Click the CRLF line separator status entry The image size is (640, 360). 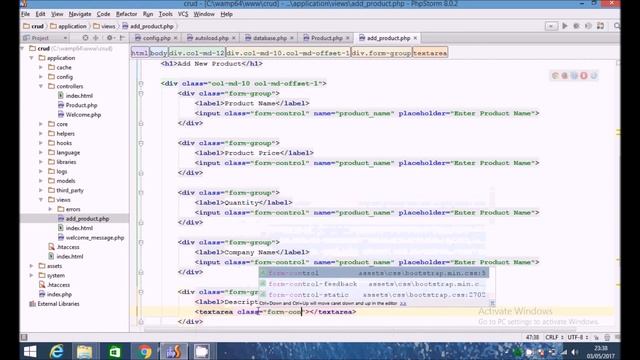click(554, 337)
